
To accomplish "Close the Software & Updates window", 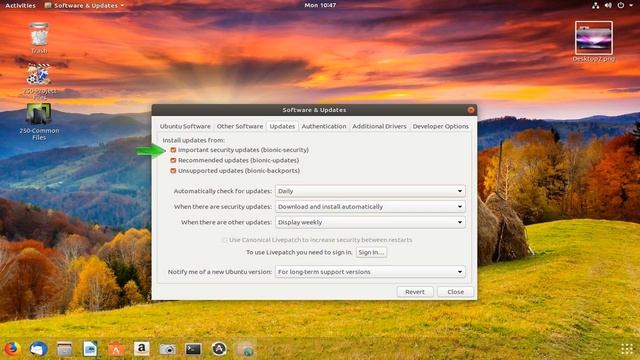I will (x=471, y=110).
